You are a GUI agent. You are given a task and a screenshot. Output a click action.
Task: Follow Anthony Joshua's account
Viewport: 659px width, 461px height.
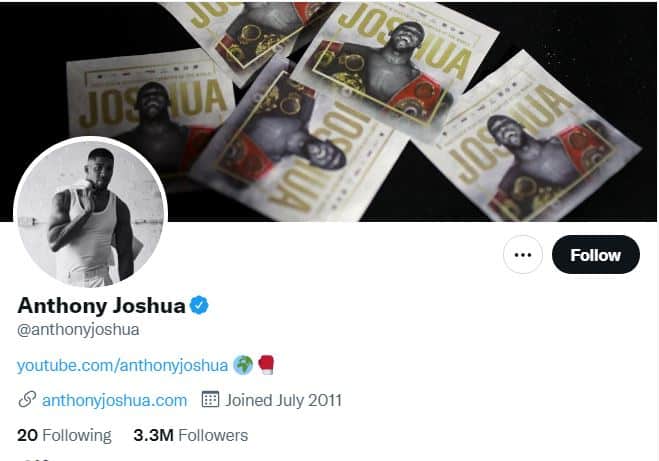[x=596, y=255]
